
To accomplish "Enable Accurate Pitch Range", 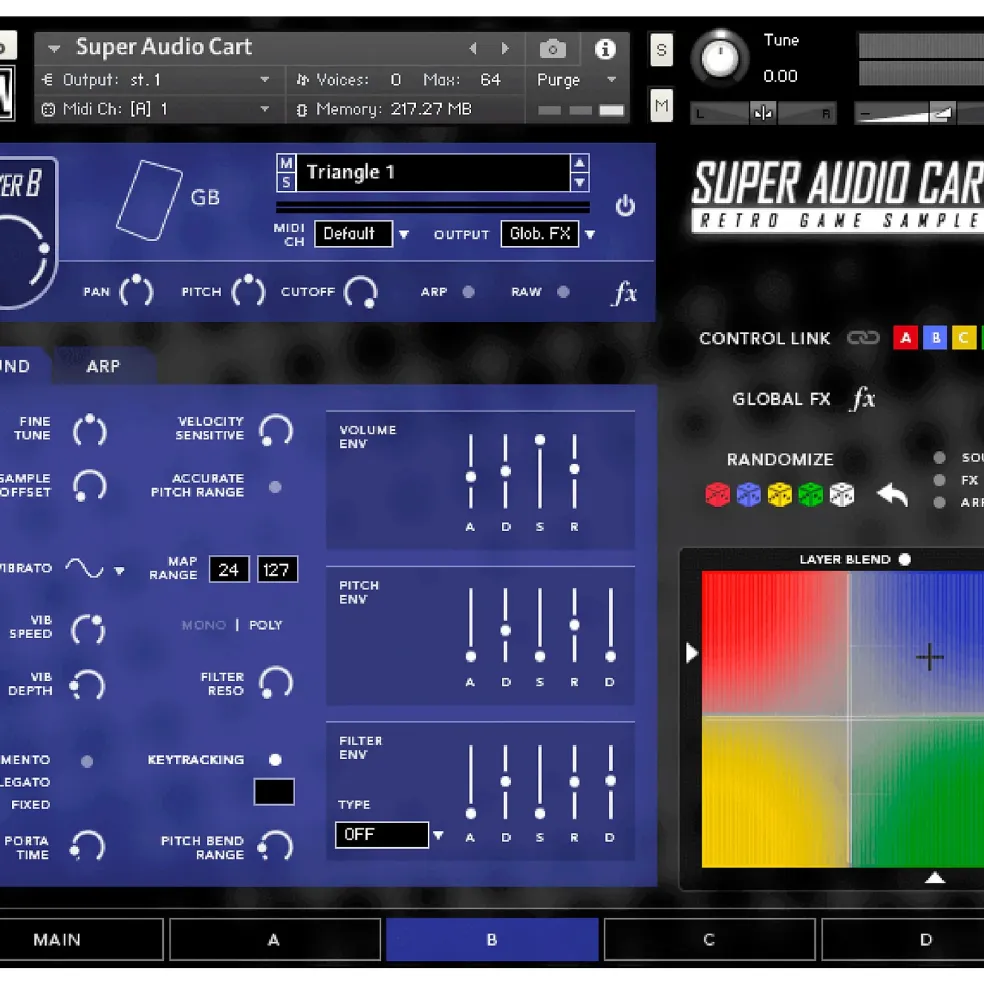I will (x=275, y=487).
